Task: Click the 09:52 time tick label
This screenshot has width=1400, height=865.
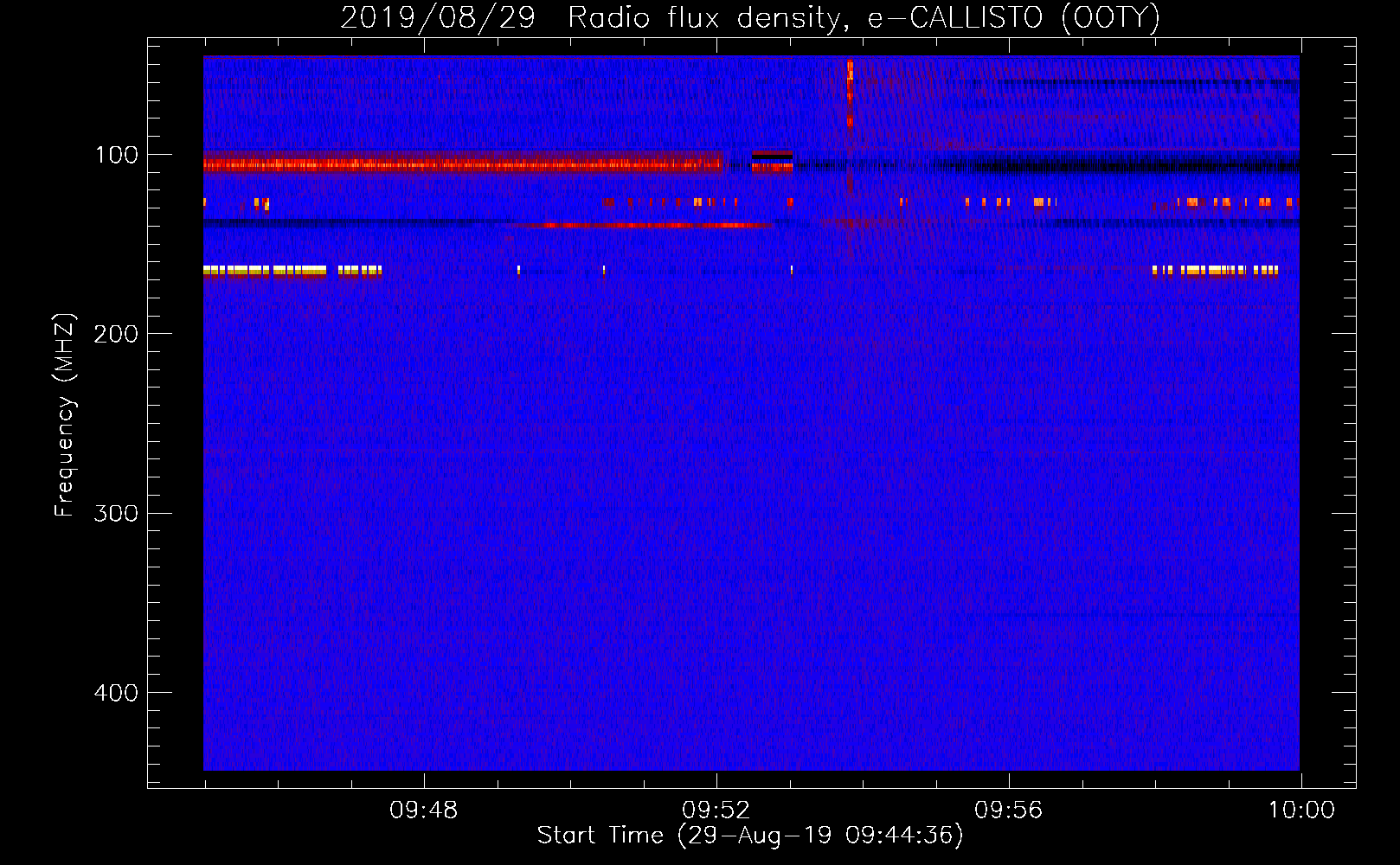Action: [716, 811]
